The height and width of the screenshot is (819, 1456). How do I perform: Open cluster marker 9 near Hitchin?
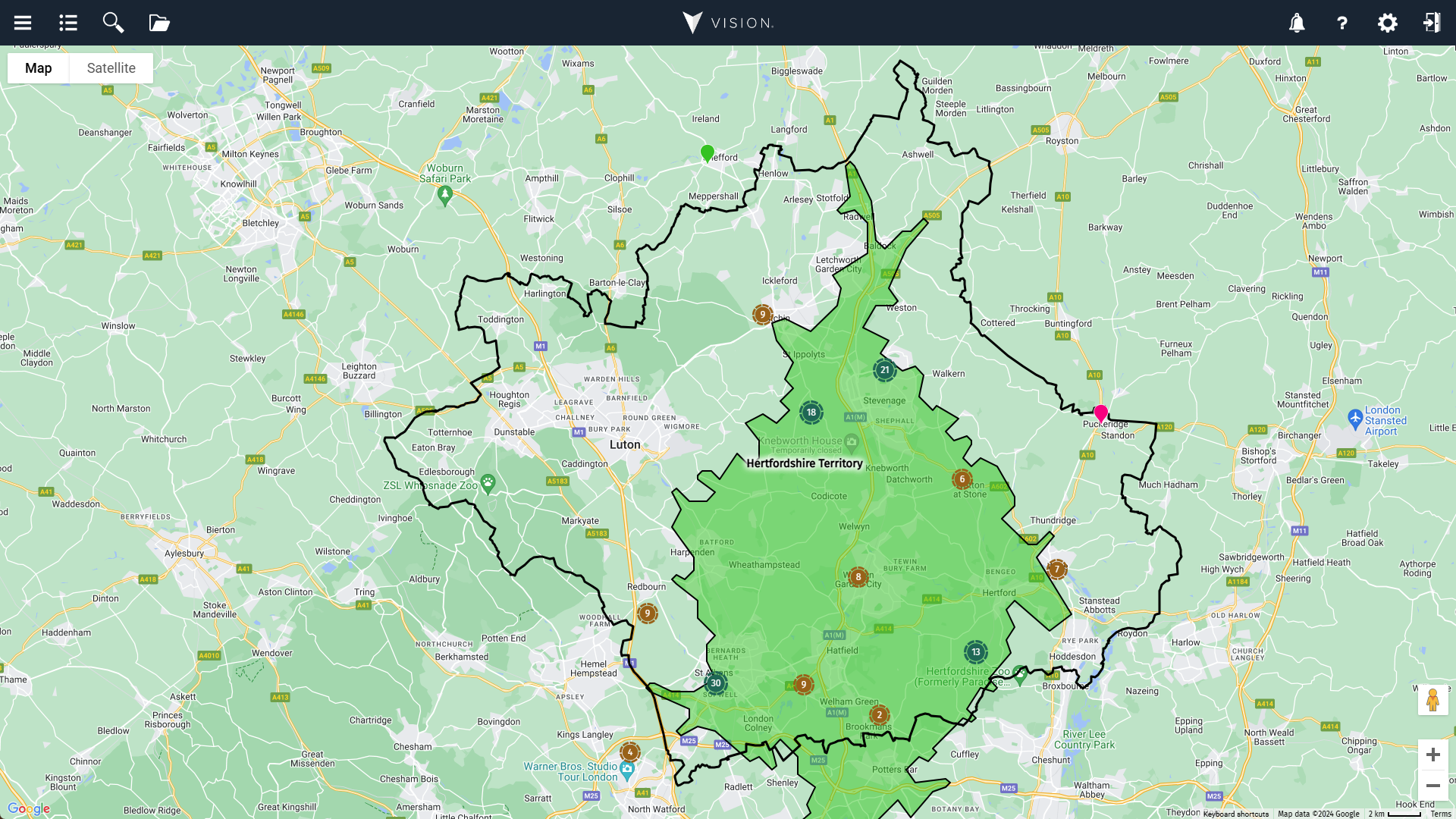point(763,315)
